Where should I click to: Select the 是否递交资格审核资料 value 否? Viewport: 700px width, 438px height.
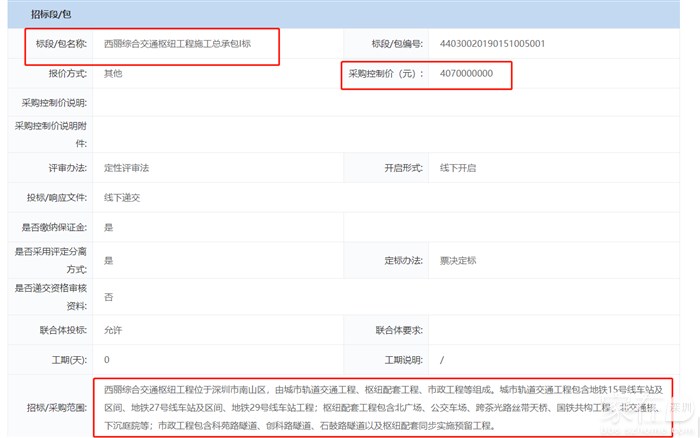pyautogui.click(x=109, y=297)
